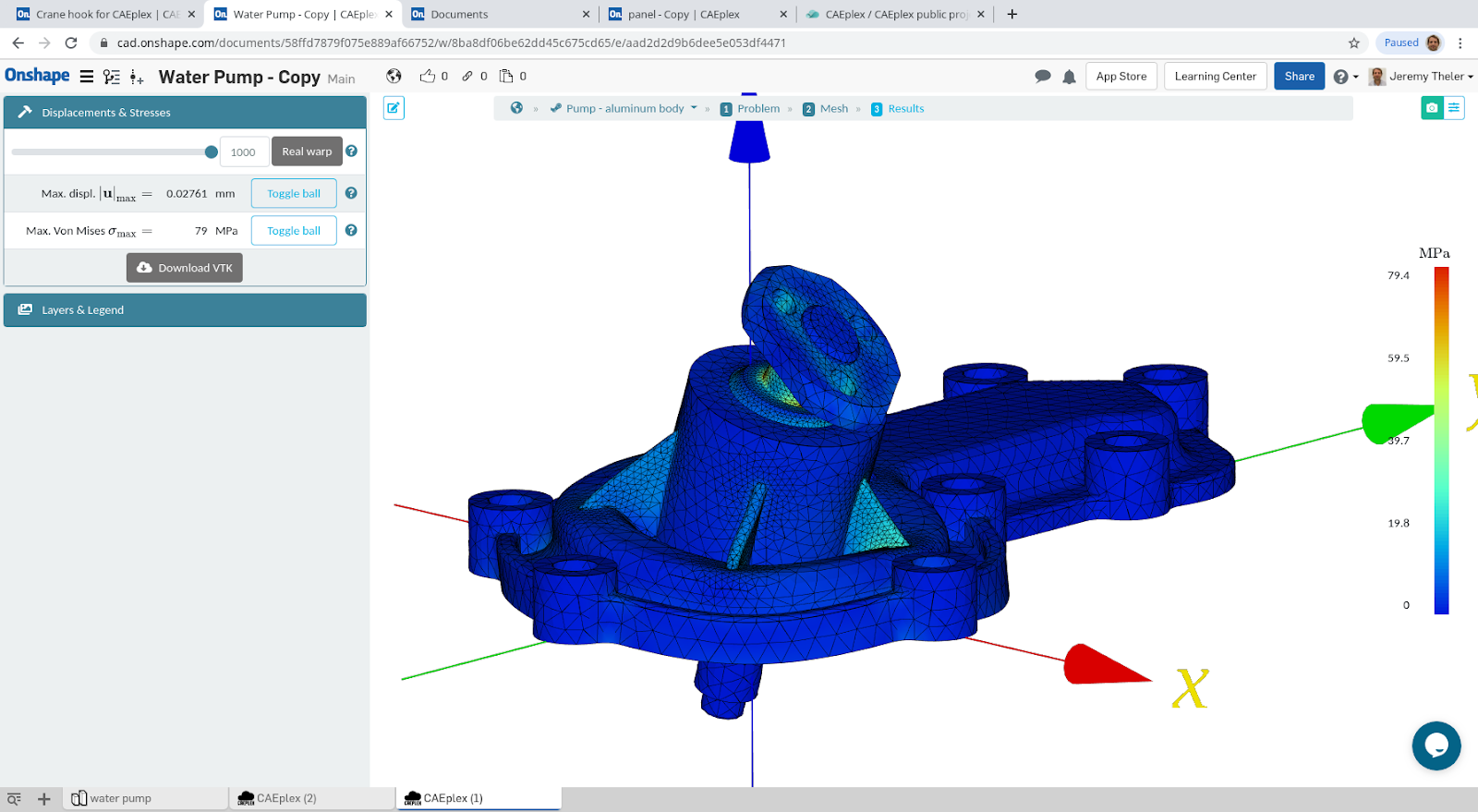Viewport: 1478px width, 812px height.
Task: Toggle ball for max Von Mises stress
Action: (294, 231)
